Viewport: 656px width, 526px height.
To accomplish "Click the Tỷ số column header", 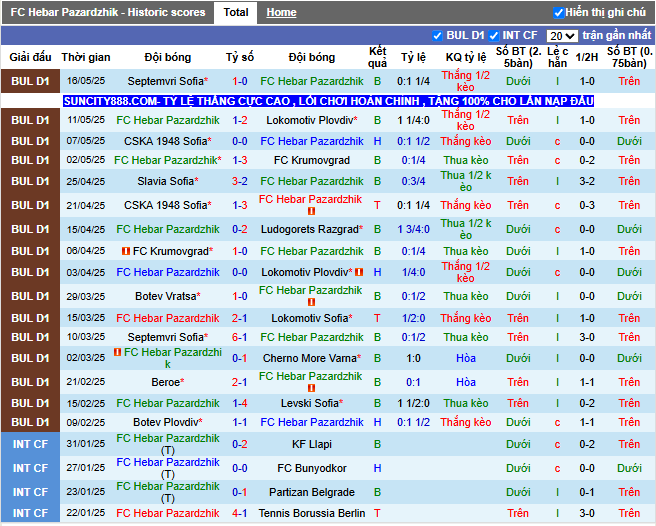I will coord(240,57).
